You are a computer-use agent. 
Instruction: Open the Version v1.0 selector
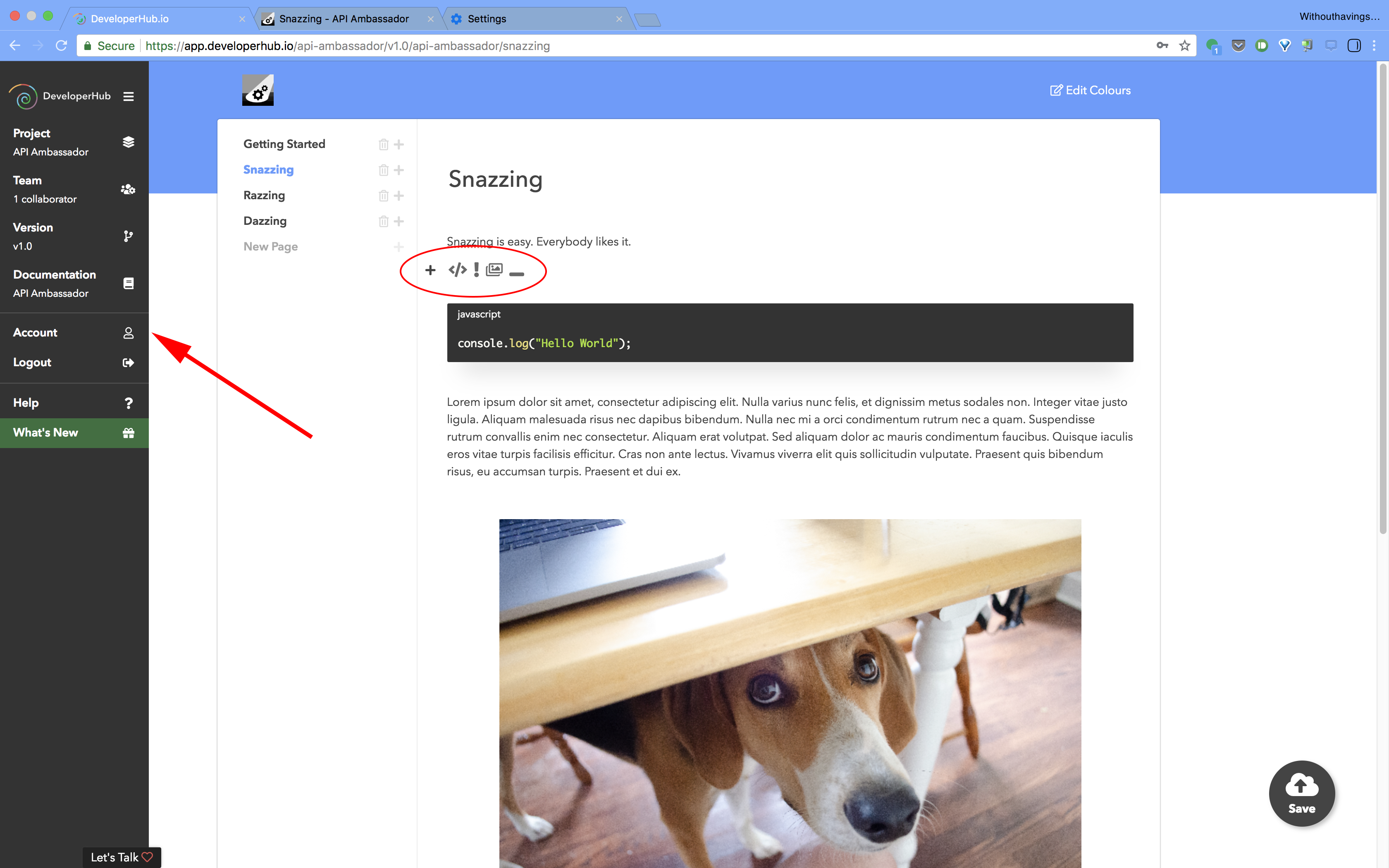tap(74, 236)
